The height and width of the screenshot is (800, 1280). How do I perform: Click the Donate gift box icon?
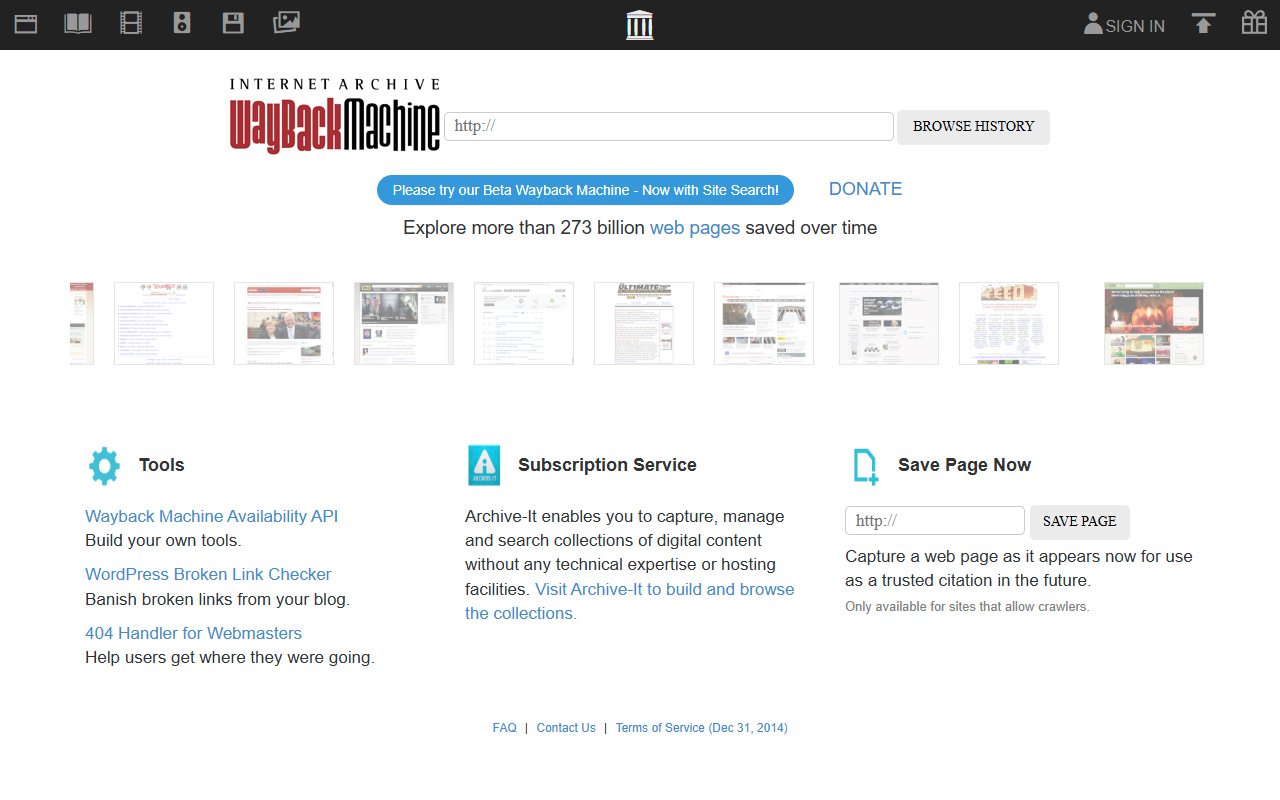[x=1254, y=22]
